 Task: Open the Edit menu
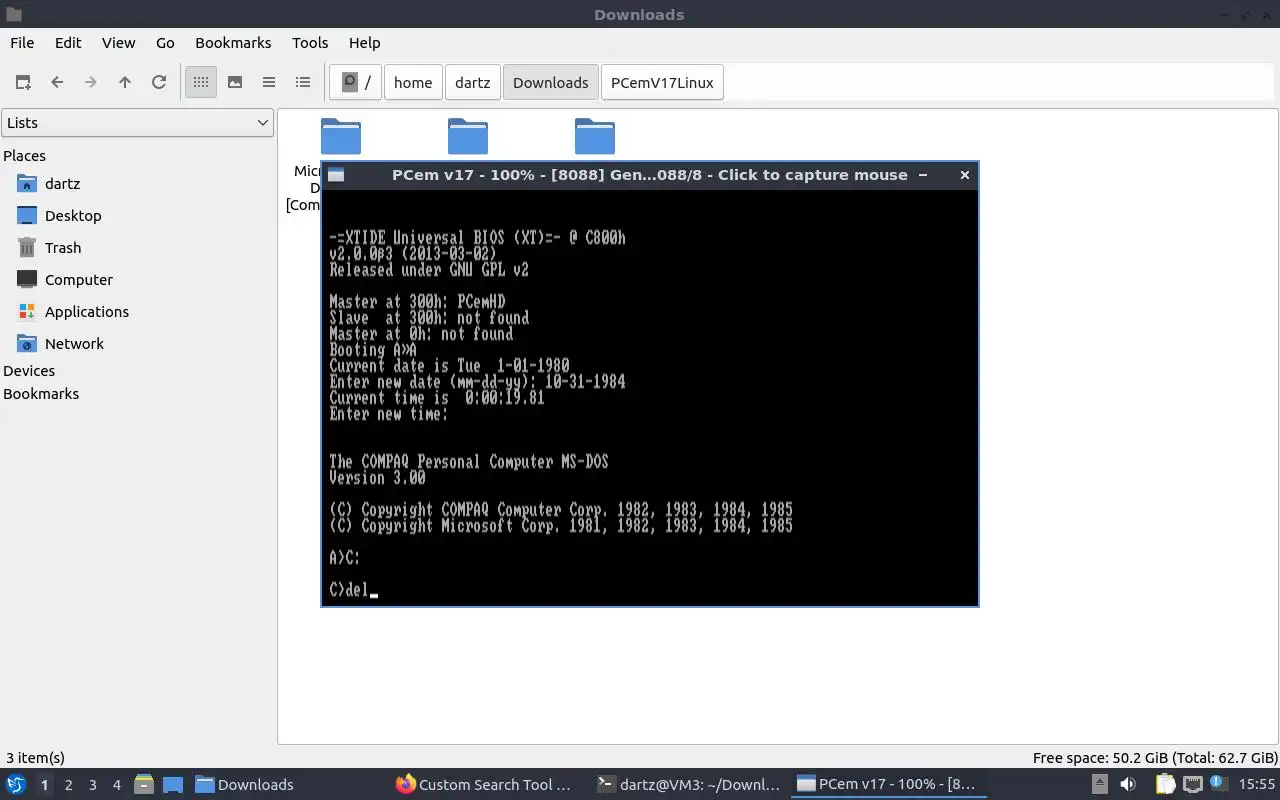pyautogui.click(x=68, y=42)
